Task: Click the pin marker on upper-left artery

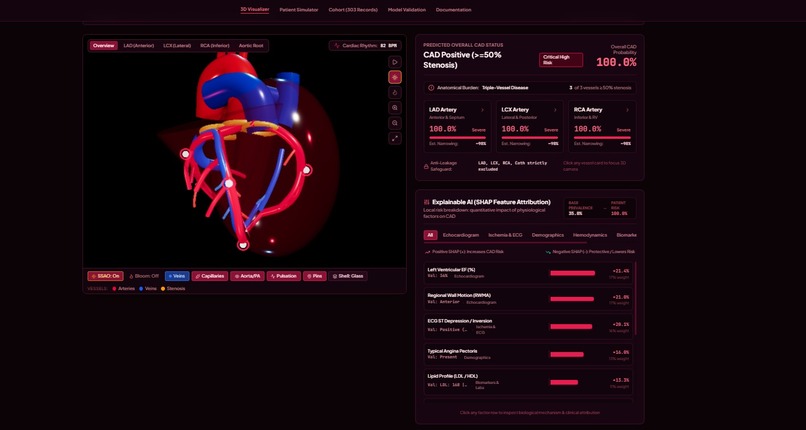Action: tap(185, 154)
